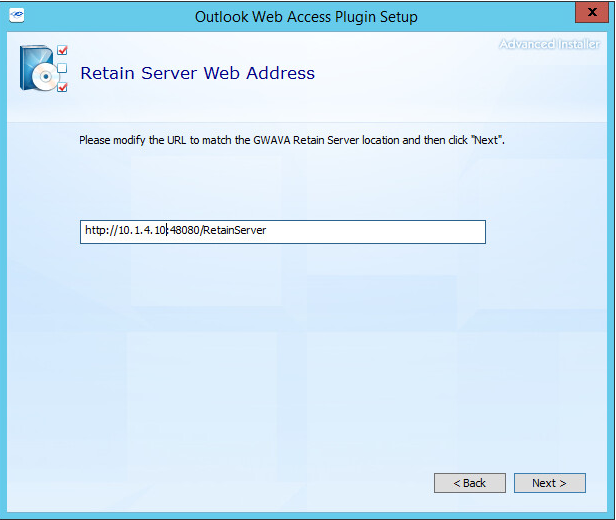Click the "Please modify the URL" text
The width and height of the screenshot is (616, 520).
131,141
